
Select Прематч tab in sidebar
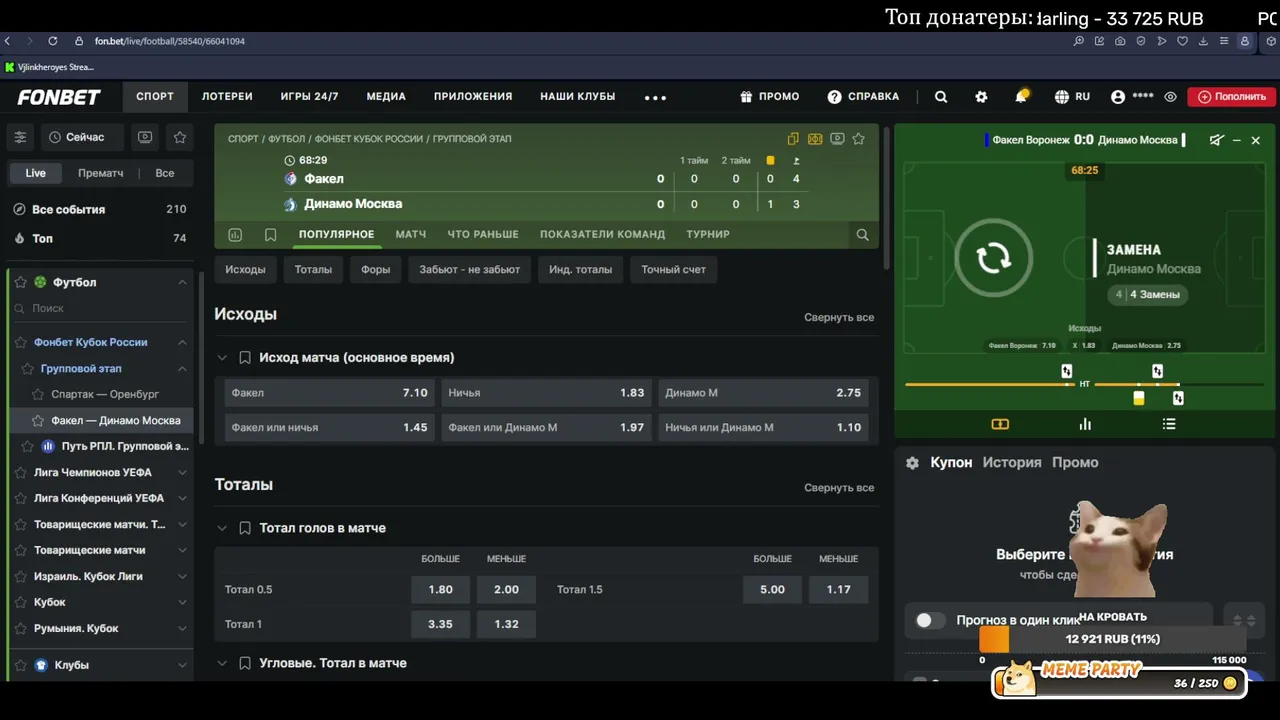coord(101,173)
